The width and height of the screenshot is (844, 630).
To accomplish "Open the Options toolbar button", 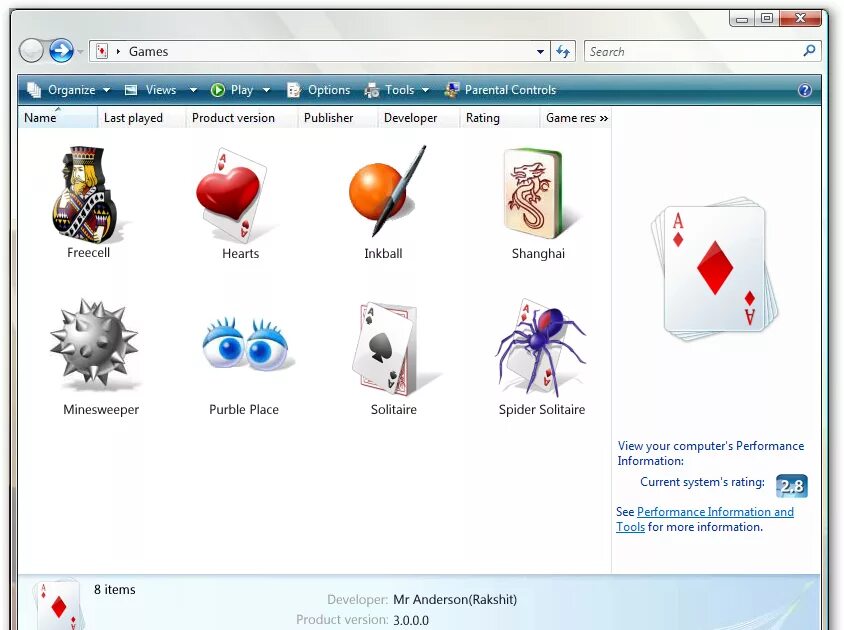I will [x=318, y=90].
